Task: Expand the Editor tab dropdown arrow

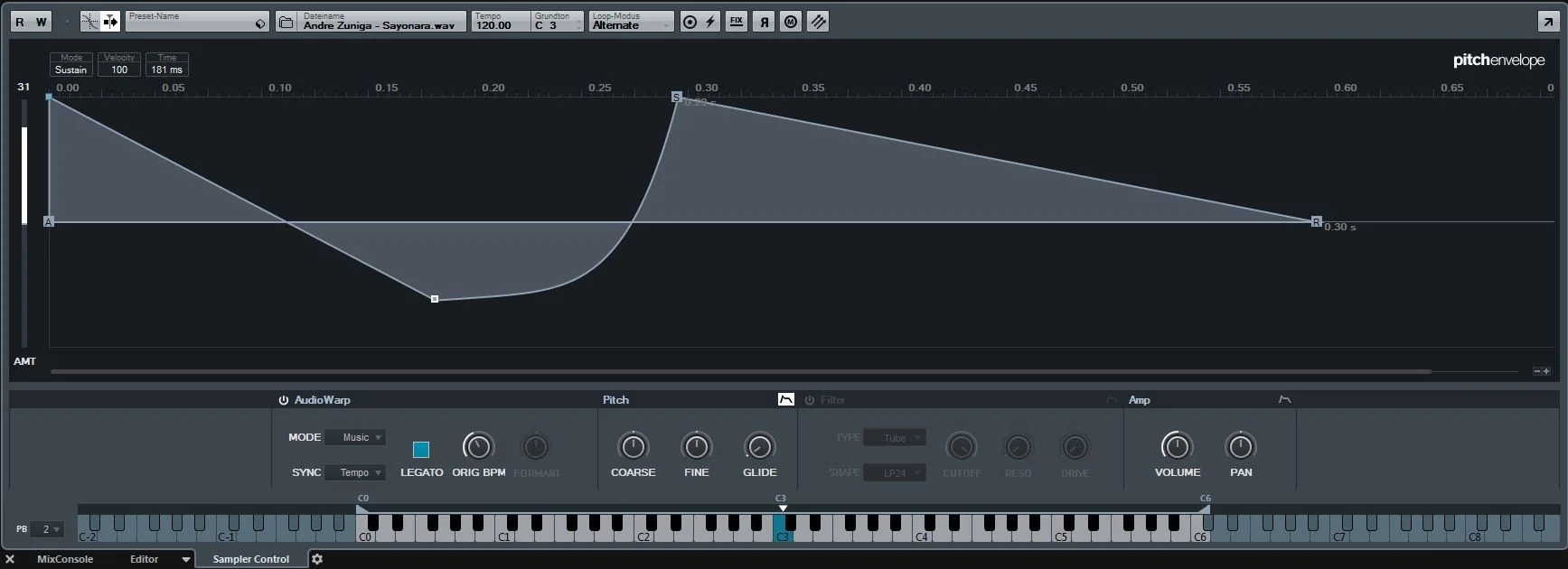Action: (x=185, y=559)
